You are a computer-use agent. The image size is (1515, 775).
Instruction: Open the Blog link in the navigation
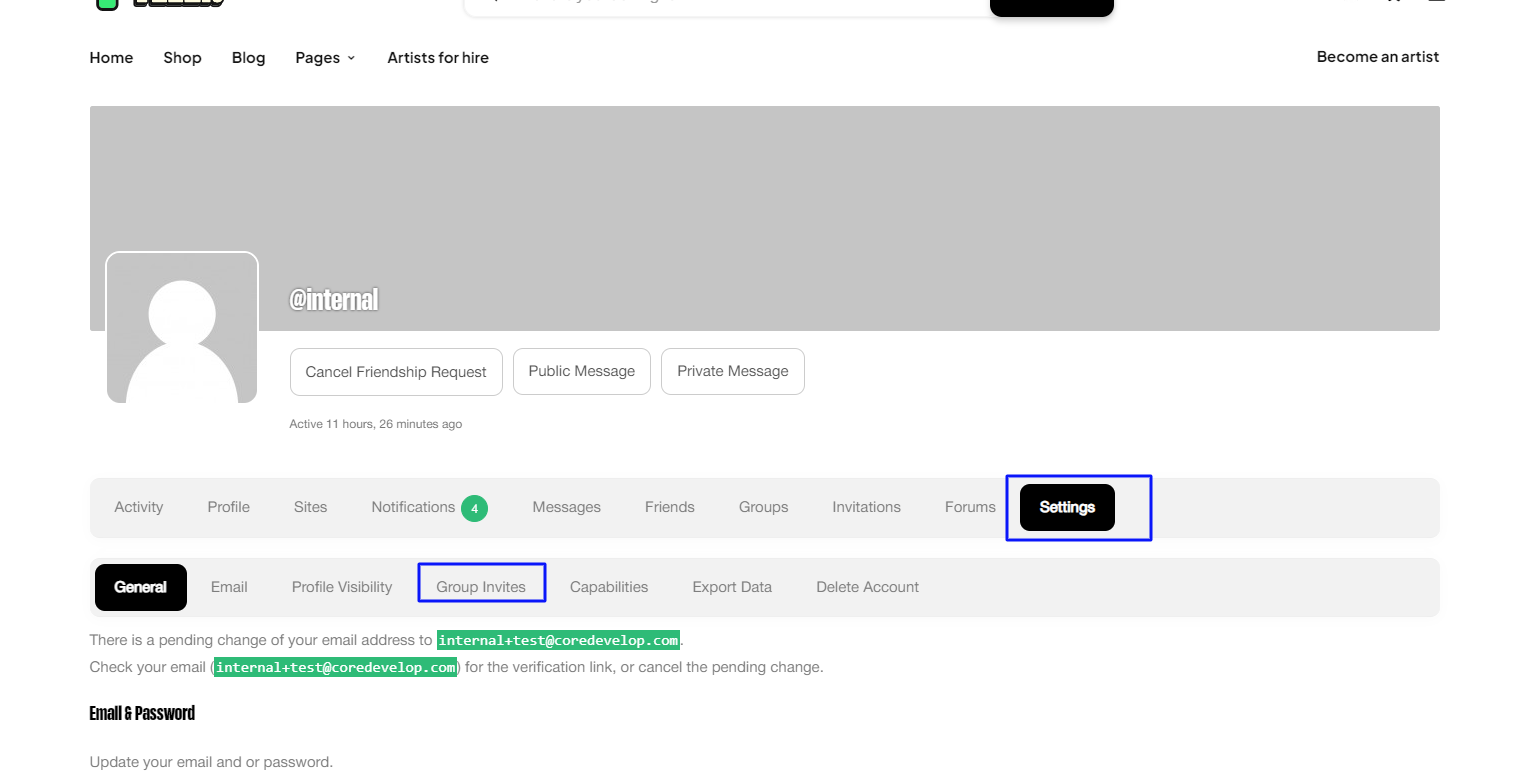pos(248,58)
